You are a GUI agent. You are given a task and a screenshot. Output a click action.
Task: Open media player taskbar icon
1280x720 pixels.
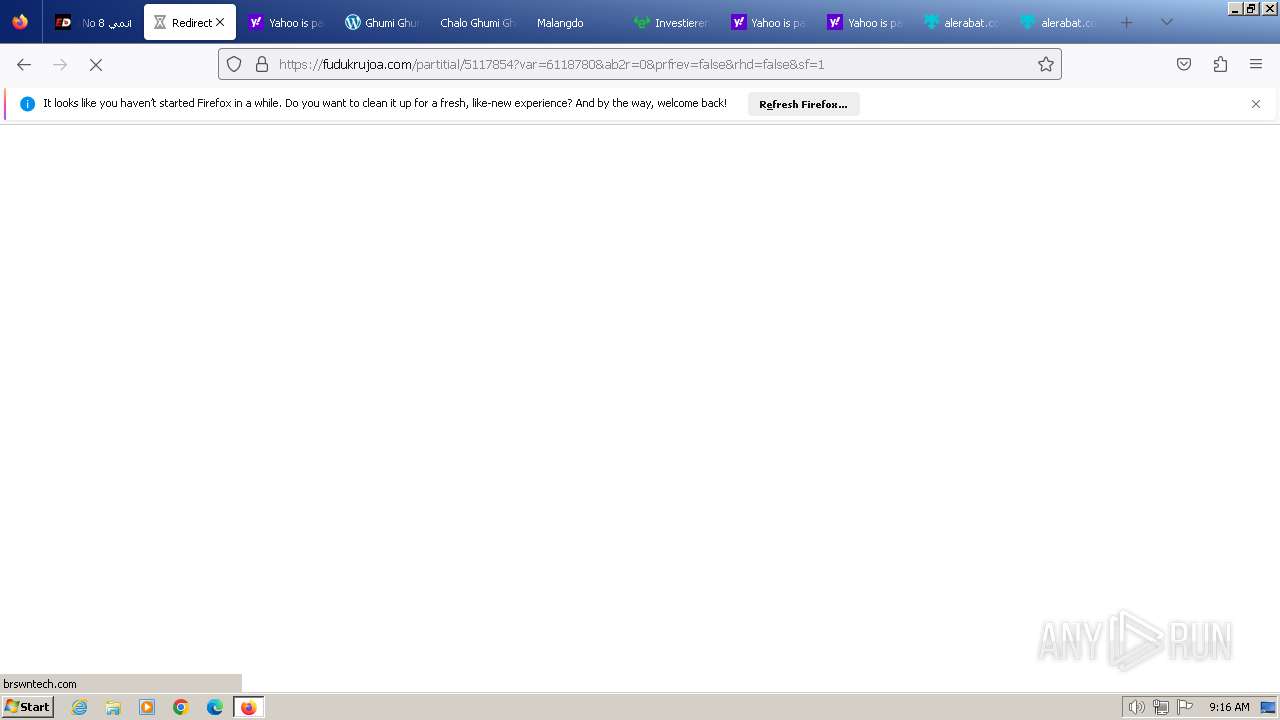click(147, 707)
